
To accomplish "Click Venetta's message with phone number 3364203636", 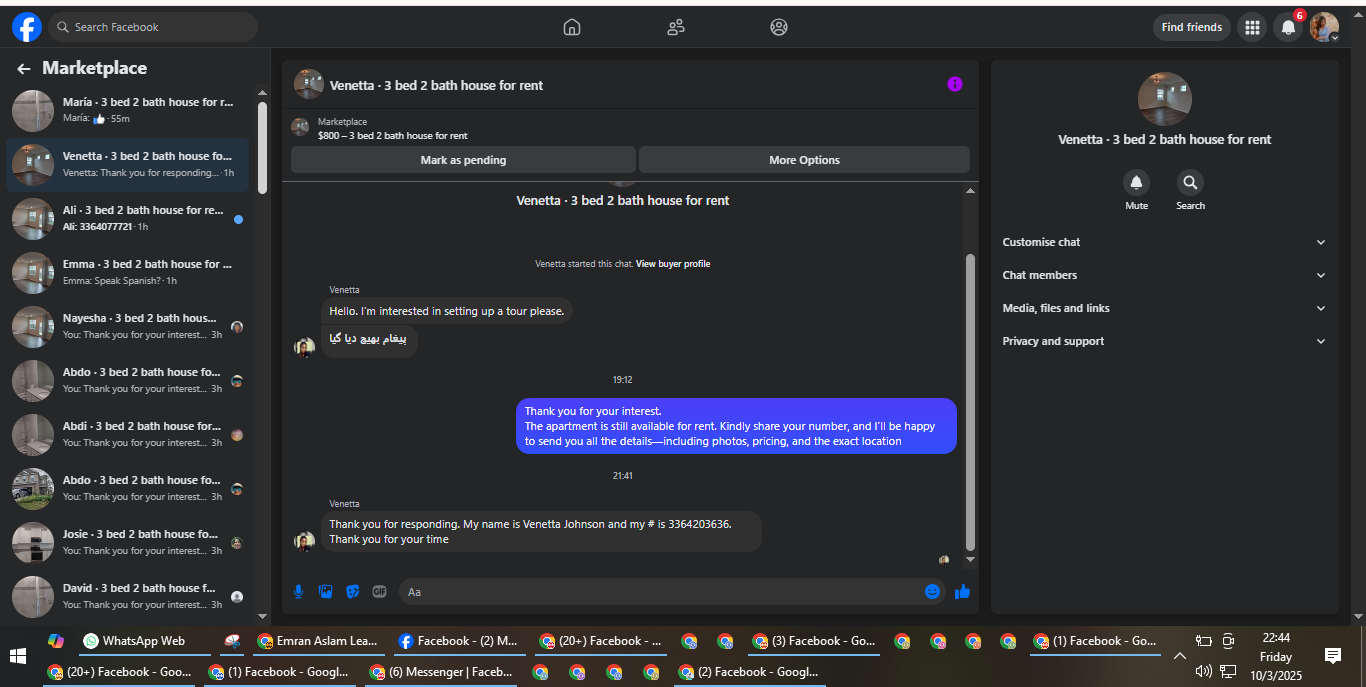I will 541,531.
